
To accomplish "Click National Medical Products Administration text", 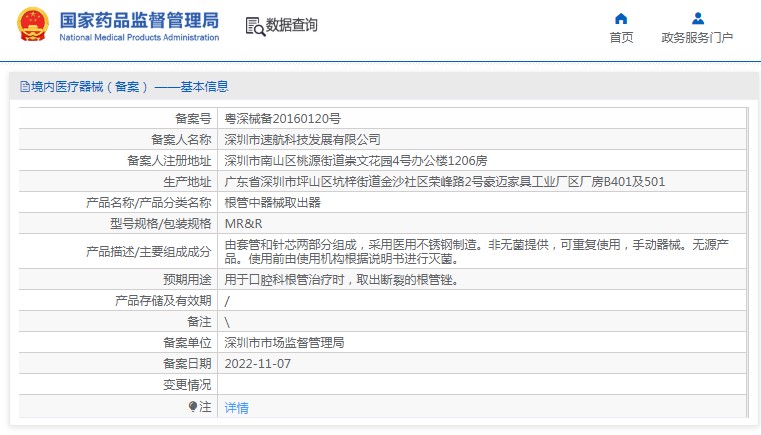I will click(x=139, y=37).
